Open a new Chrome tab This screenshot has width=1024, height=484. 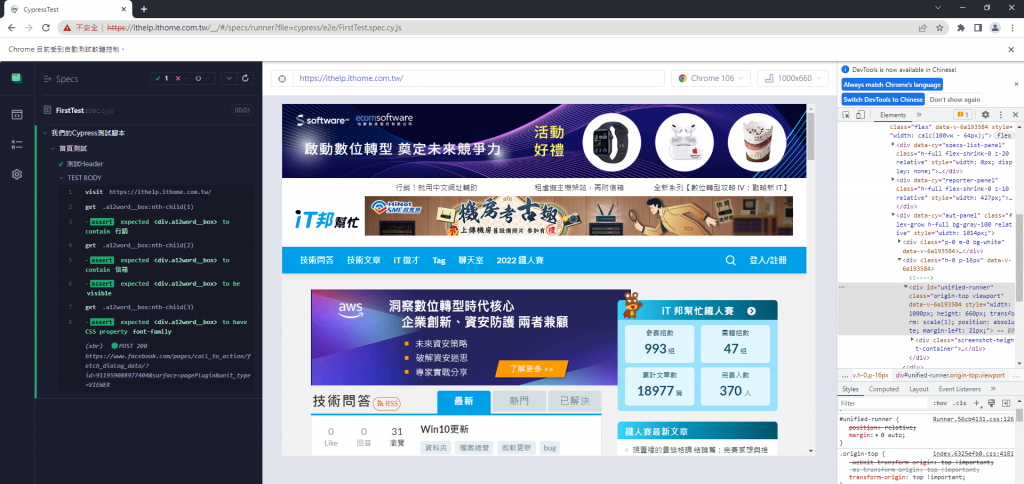(x=144, y=8)
